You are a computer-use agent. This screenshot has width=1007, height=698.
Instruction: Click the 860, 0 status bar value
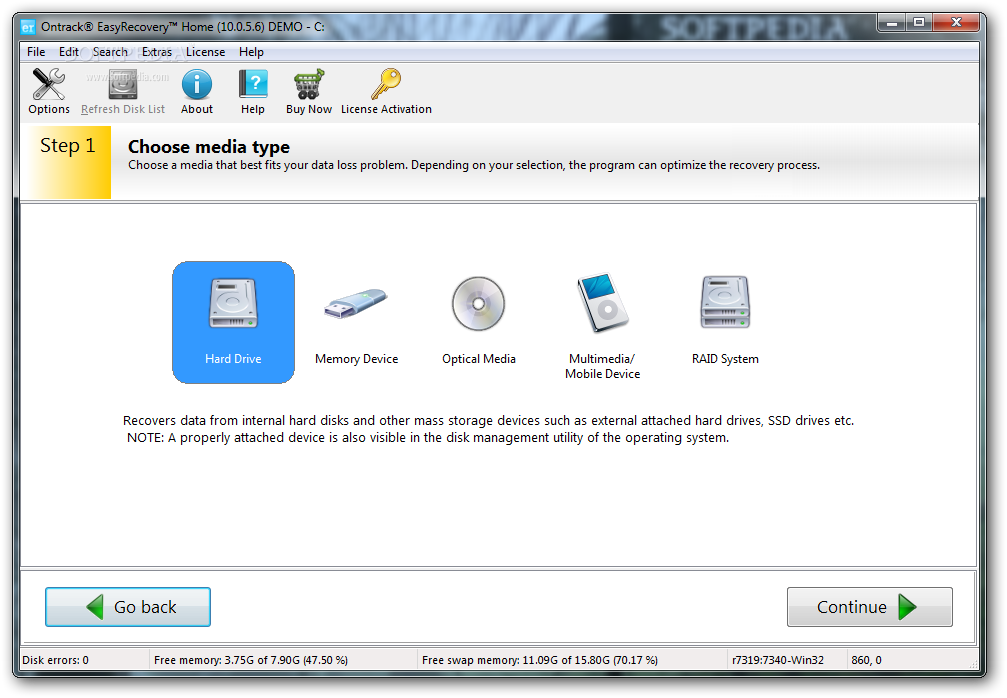[866, 660]
